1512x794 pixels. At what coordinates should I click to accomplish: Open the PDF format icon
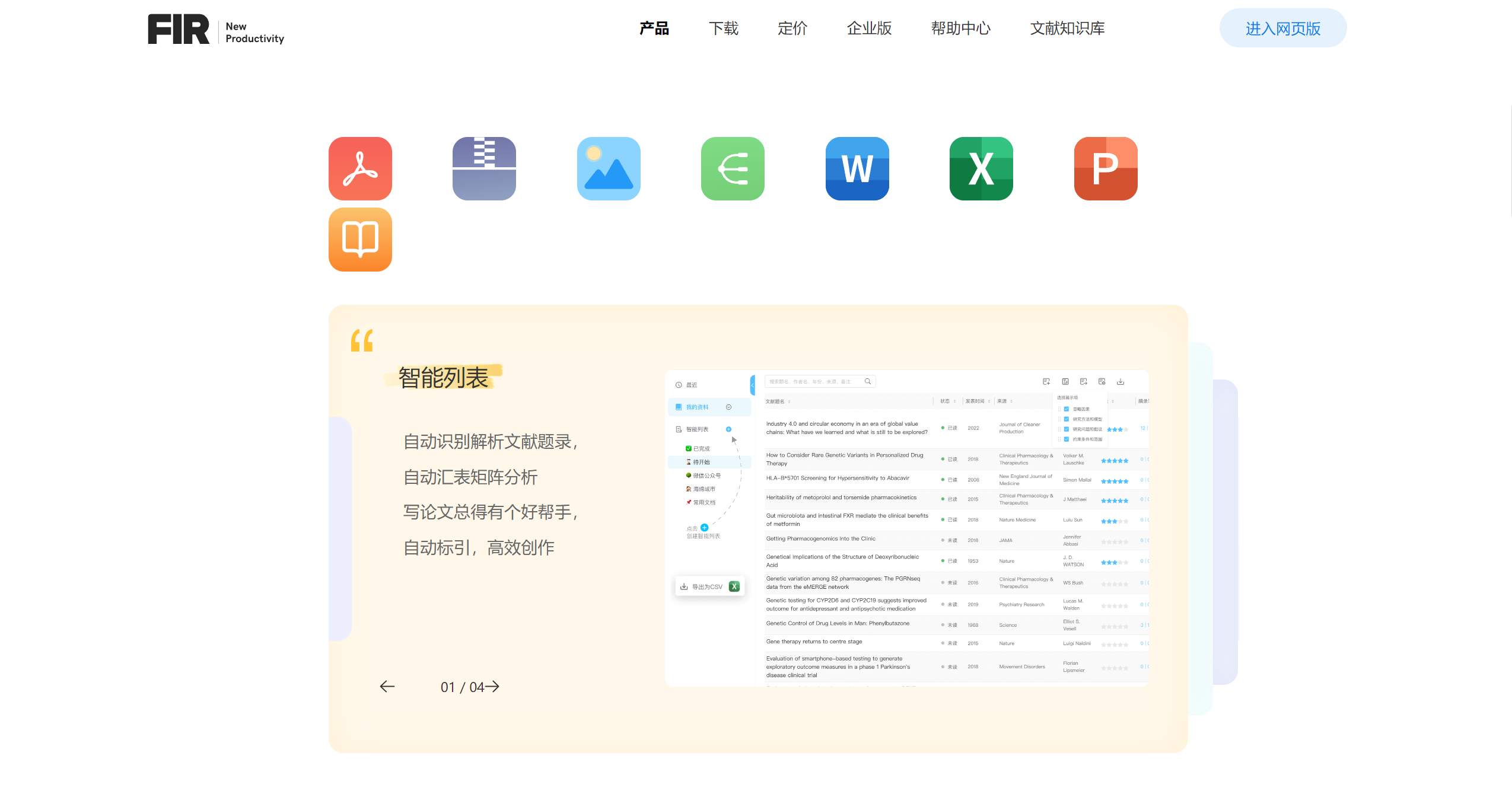point(360,168)
